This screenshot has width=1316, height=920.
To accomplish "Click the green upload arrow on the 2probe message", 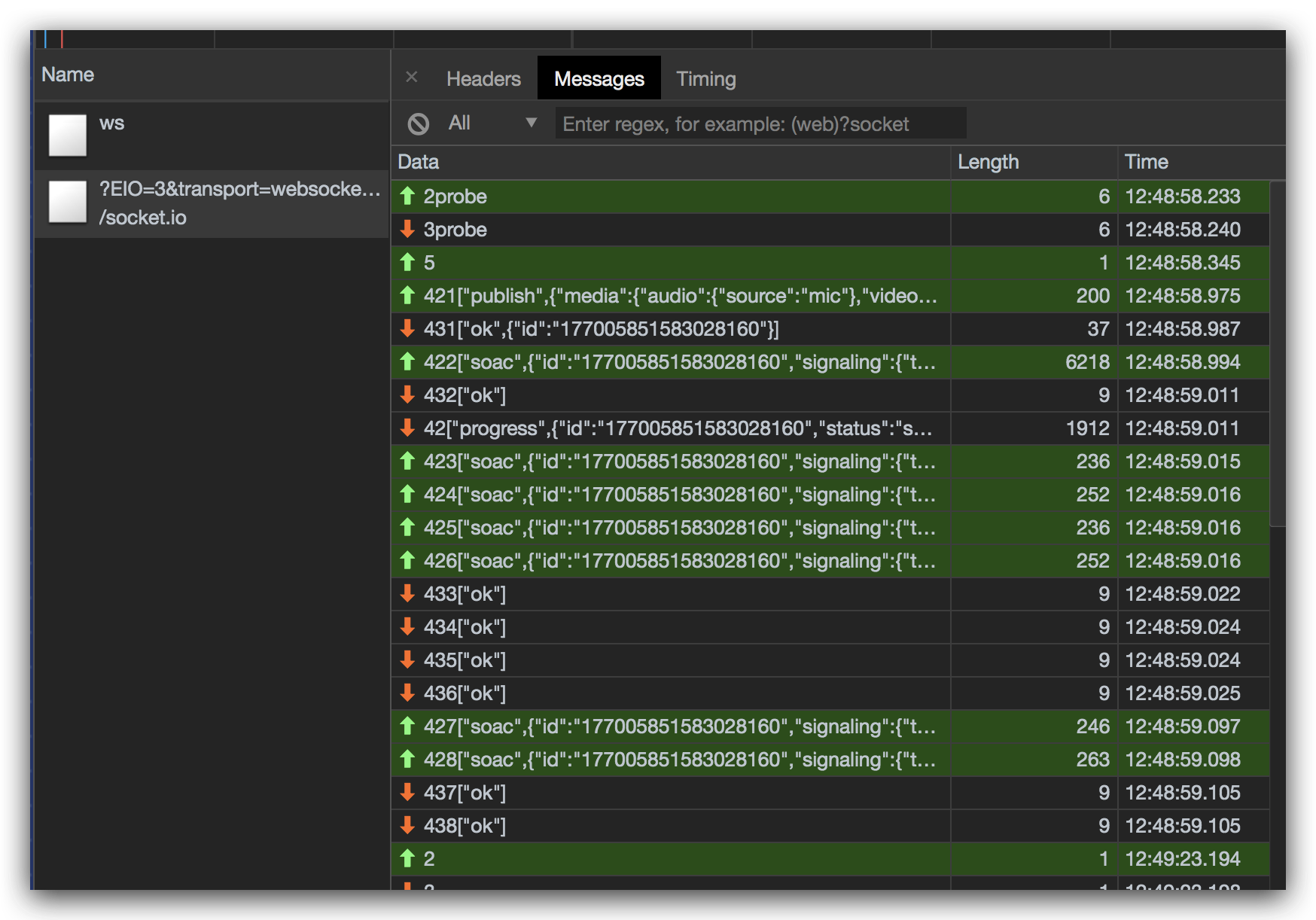I will click(x=408, y=196).
